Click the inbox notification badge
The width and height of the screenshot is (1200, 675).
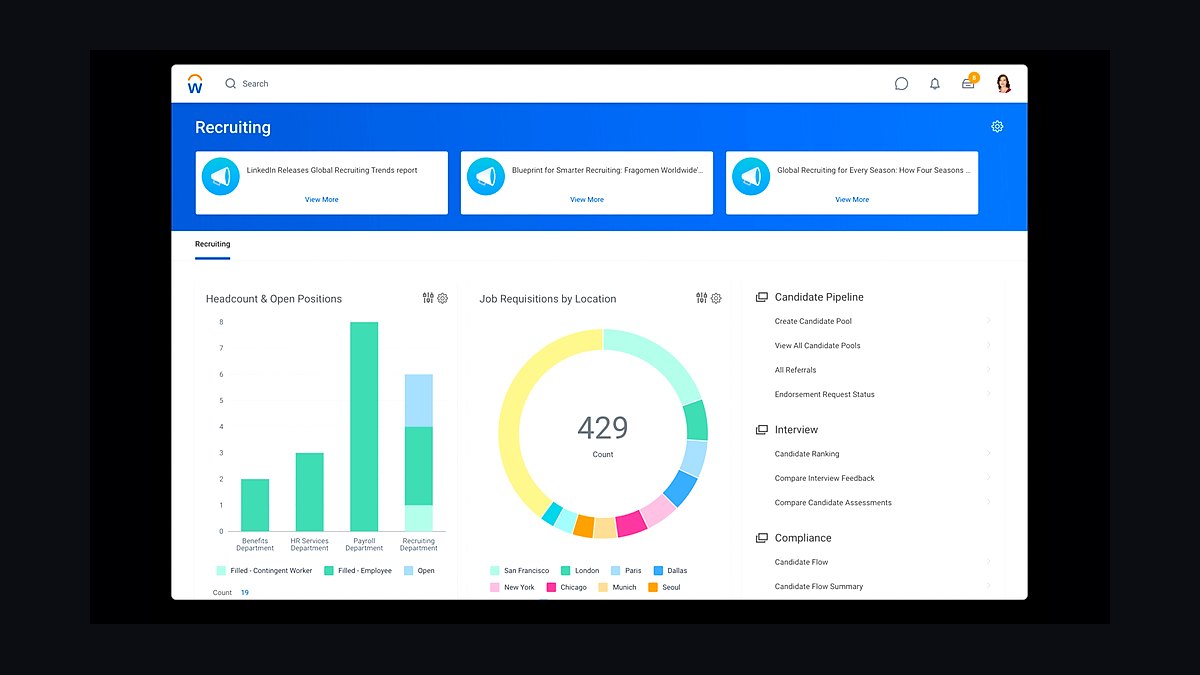974,77
